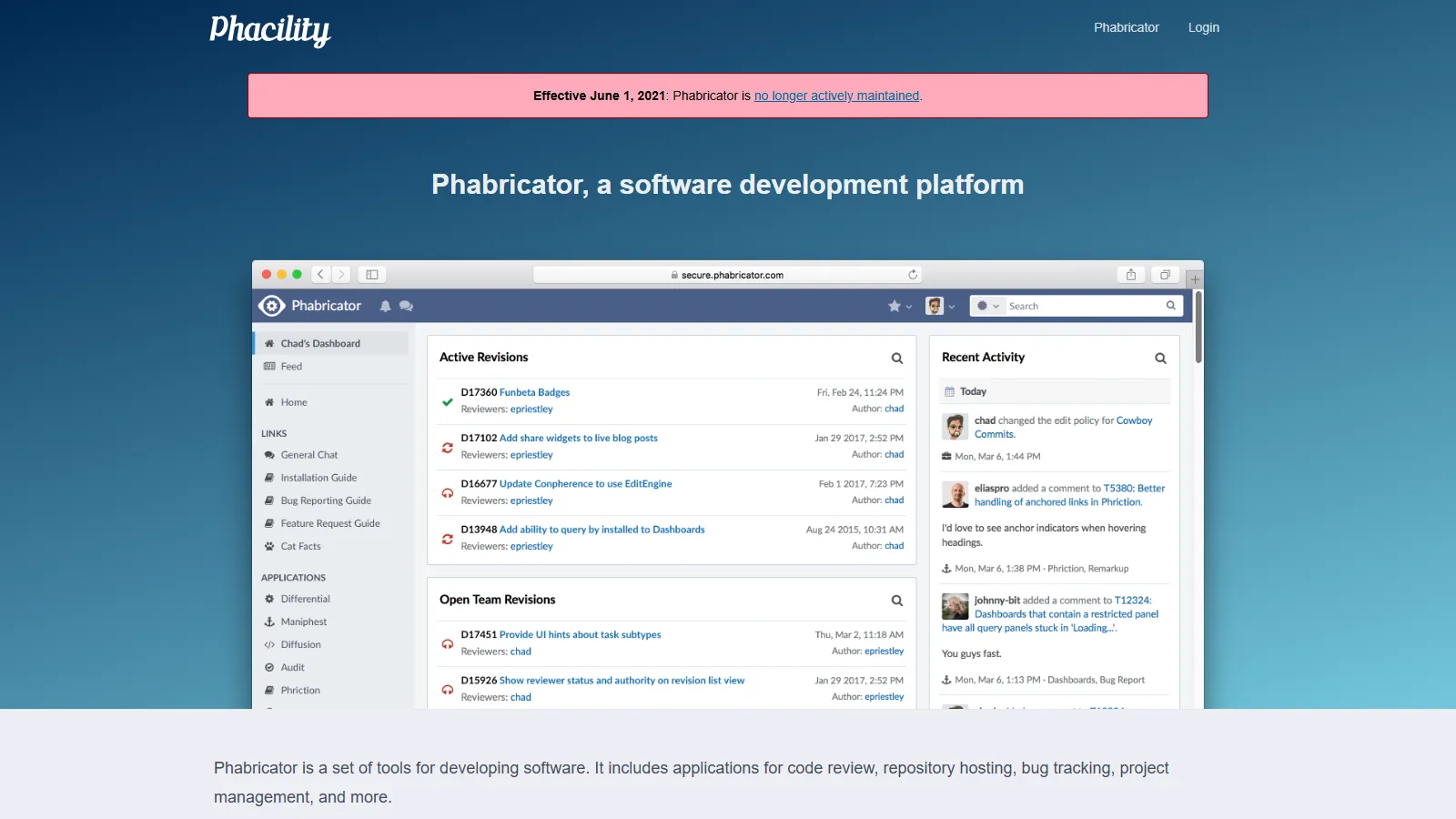
Task: Follow the 'no longer actively maintained' link
Action: click(836, 96)
